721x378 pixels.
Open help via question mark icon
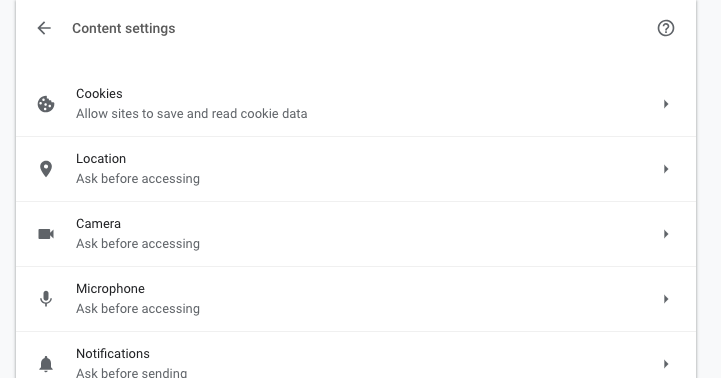pyautogui.click(x=665, y=28)
